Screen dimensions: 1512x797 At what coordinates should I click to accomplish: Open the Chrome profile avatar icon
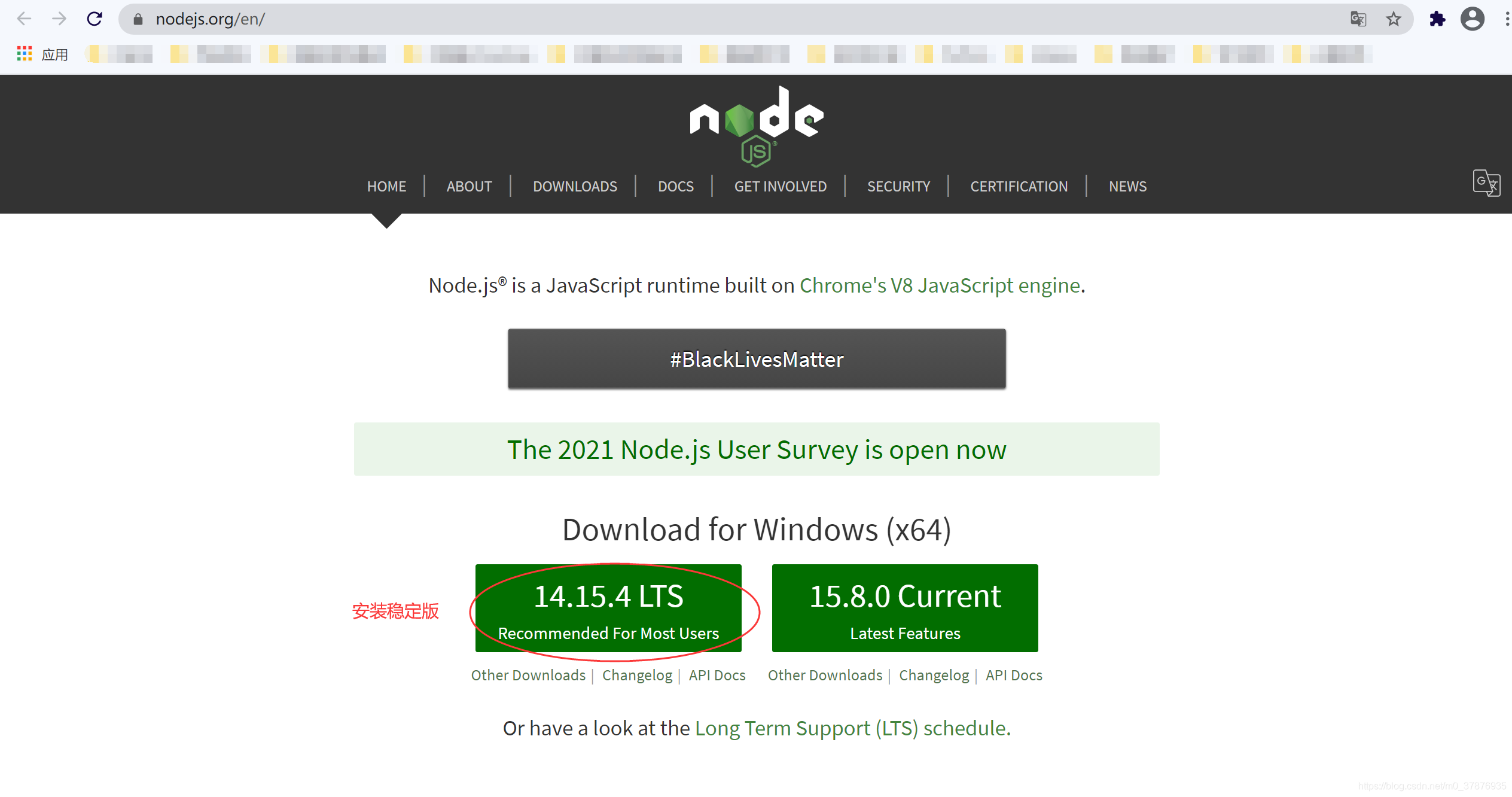tap(1473, 19)
